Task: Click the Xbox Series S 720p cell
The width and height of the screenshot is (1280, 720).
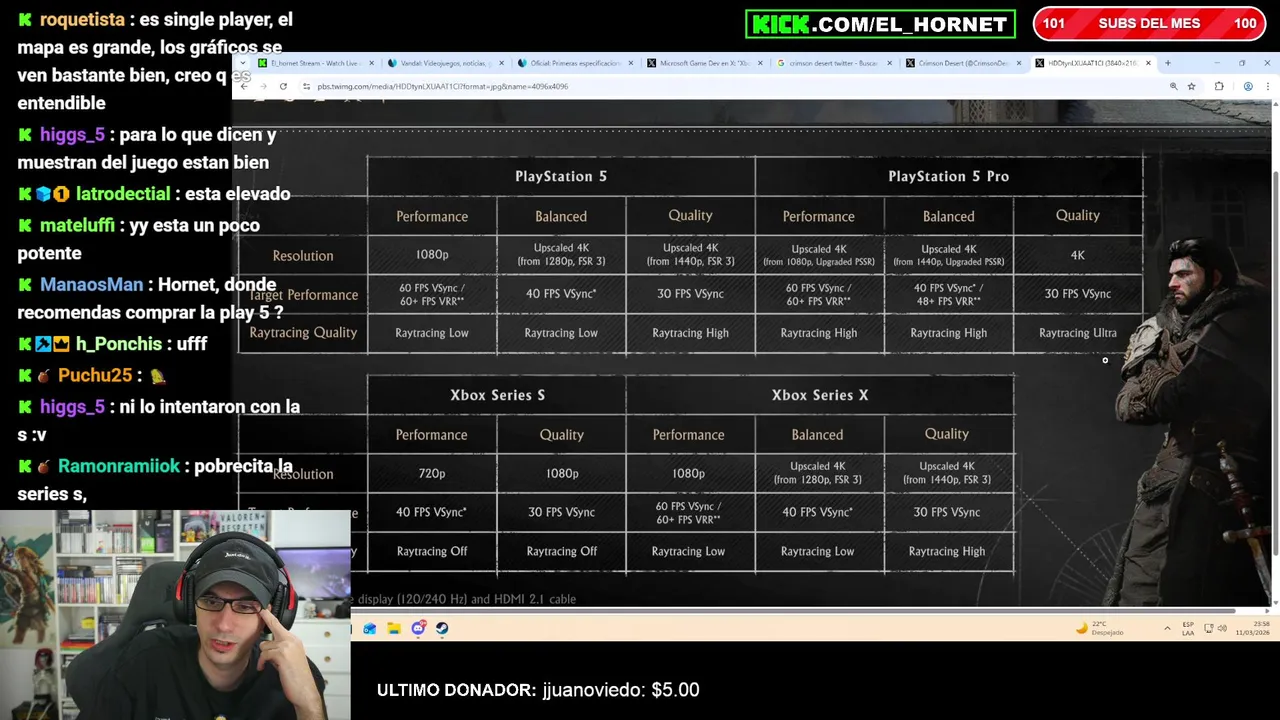Action: [432, 473]
